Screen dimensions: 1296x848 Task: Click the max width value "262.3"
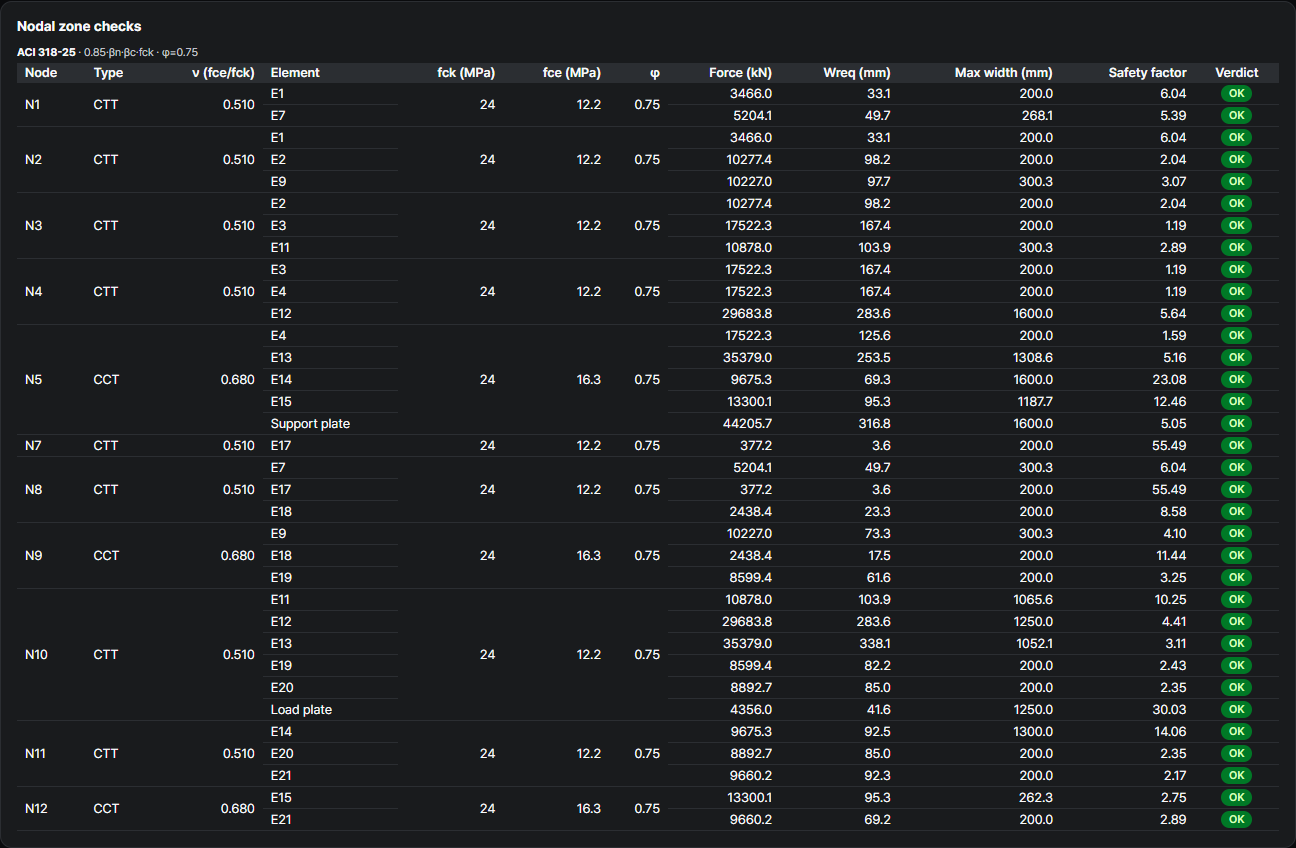[x=1036, y=798]
